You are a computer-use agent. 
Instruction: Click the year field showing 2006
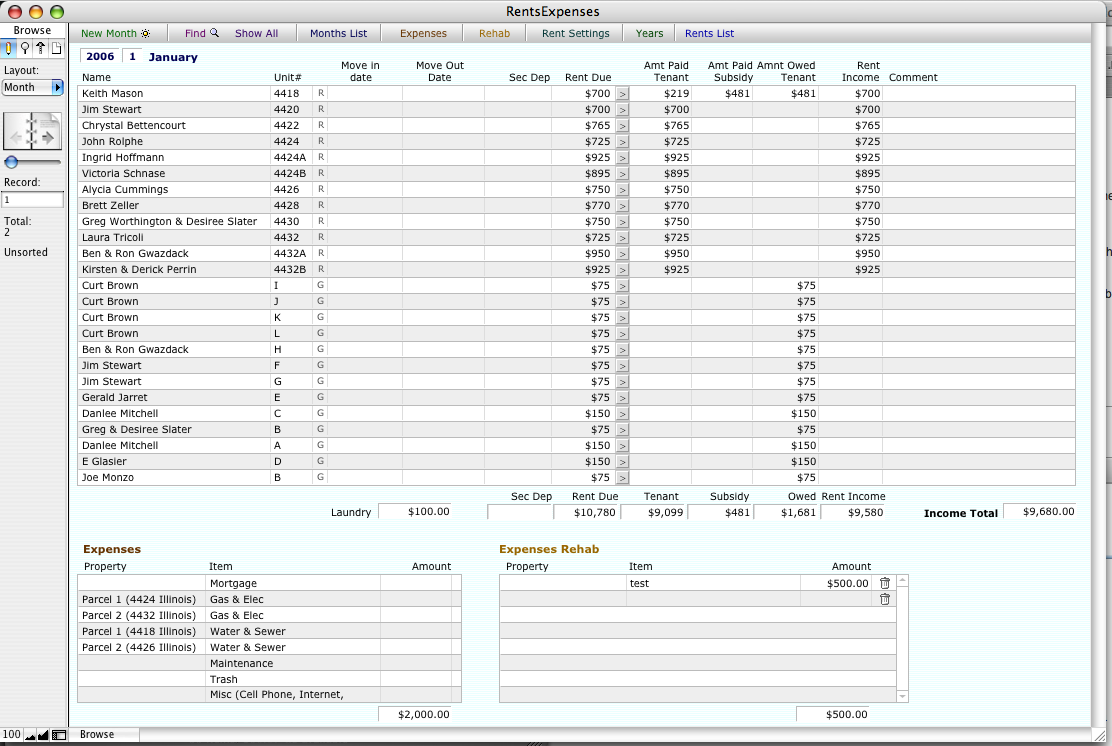coord(100,57)
